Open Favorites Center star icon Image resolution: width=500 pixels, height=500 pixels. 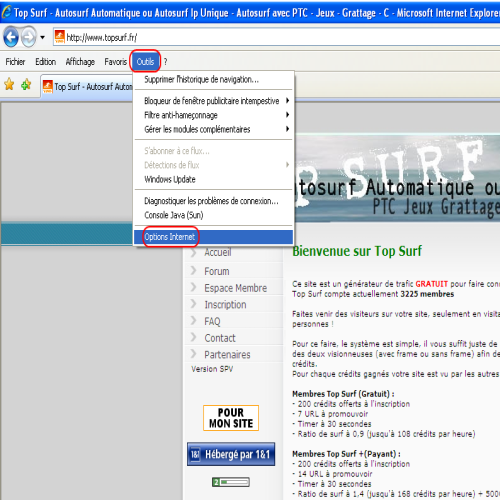[x=9, y=85]
